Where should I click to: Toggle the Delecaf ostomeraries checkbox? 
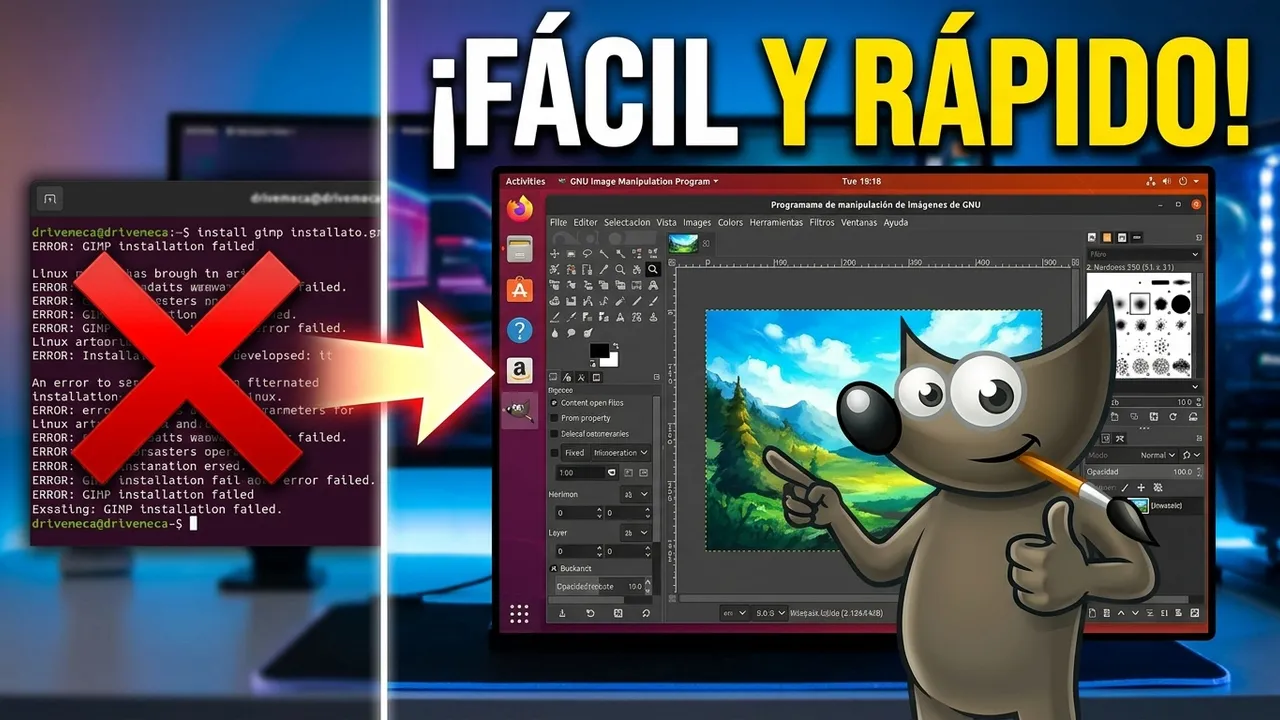pos(554,433)
